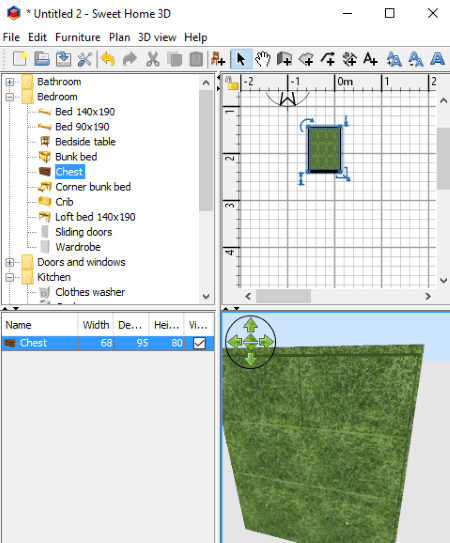
Task: Click the Height column header
Action: [x=167, y=325]
